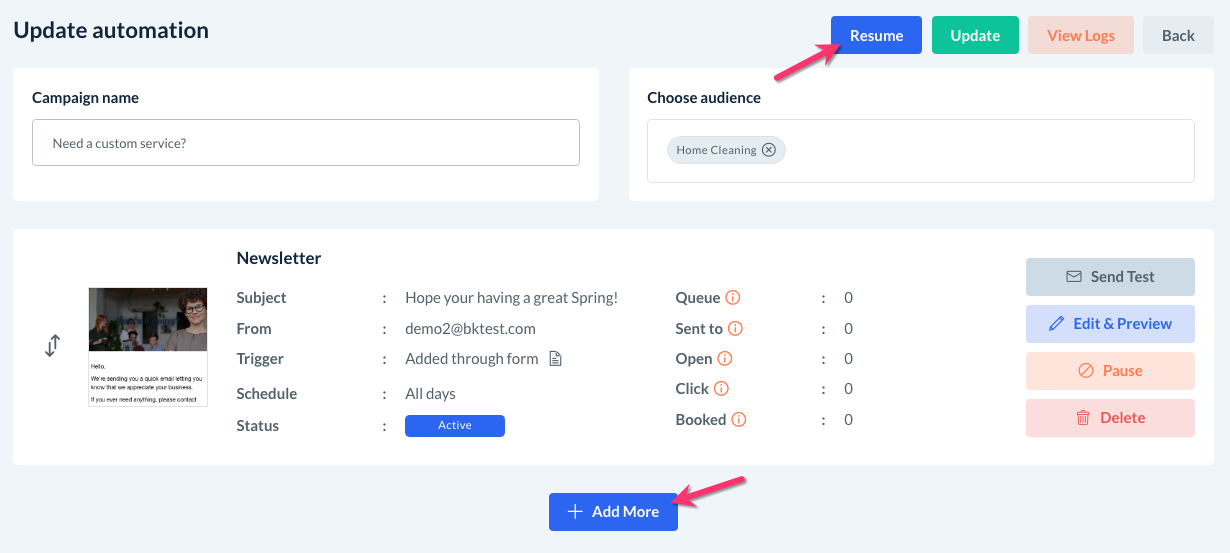Viewport: 1230px width, 553px height.
Task: Add More emails to the automation
Action: click(x=613, y=512)
